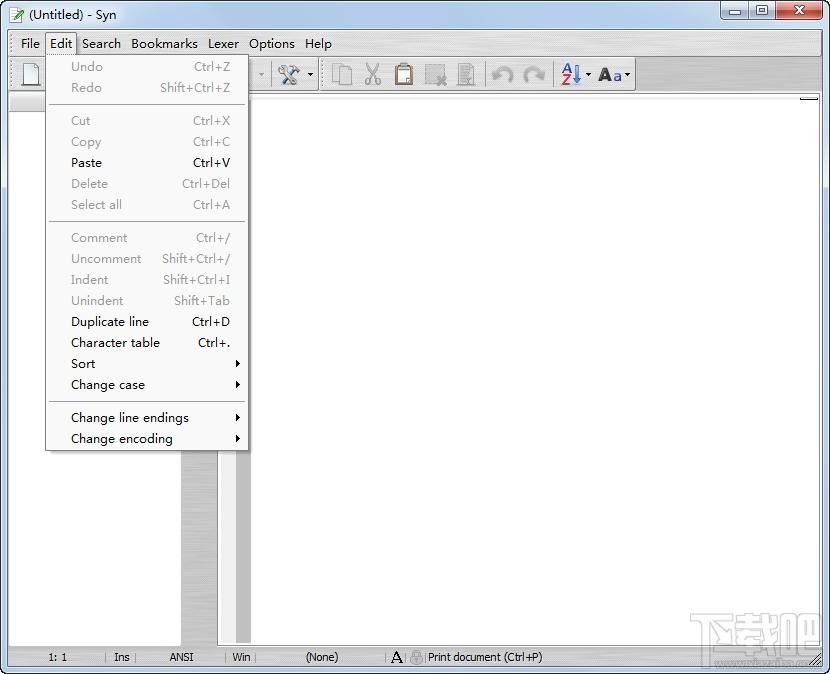The height and width of the screenshot is (674, 830).
Task: Select Indent entry in Edit menu
Action: [x=147, y=280]
